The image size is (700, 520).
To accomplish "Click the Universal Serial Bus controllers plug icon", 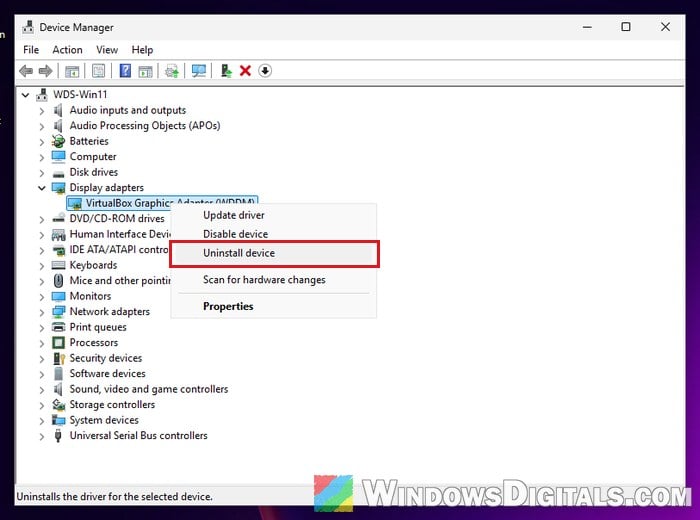I will pos(58,436).
